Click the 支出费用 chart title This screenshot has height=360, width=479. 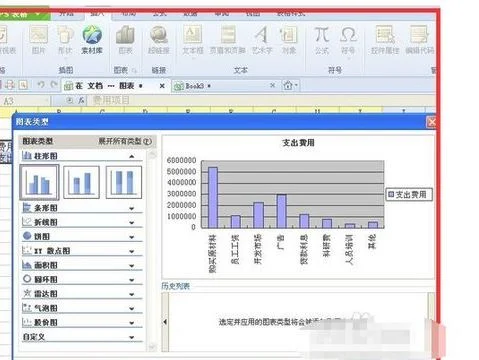298,143
